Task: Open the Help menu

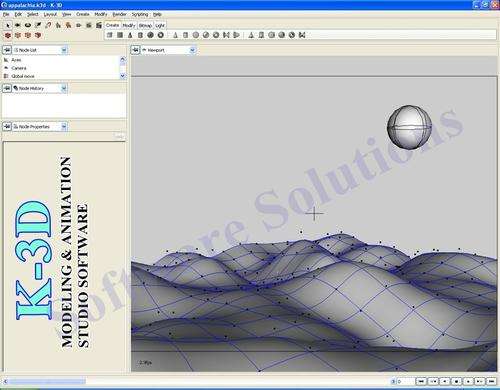Action: (x=157, y=14)
